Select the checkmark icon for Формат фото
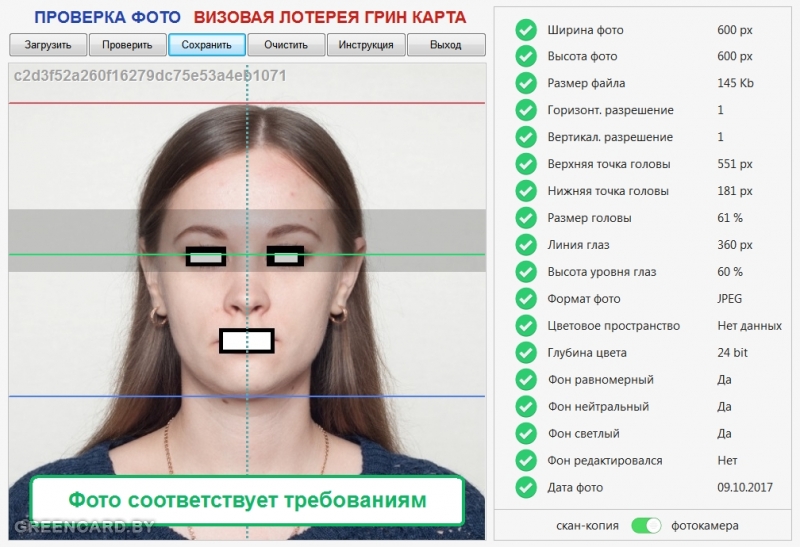Viewport: 800px width, 547px height. coord(526,299)
